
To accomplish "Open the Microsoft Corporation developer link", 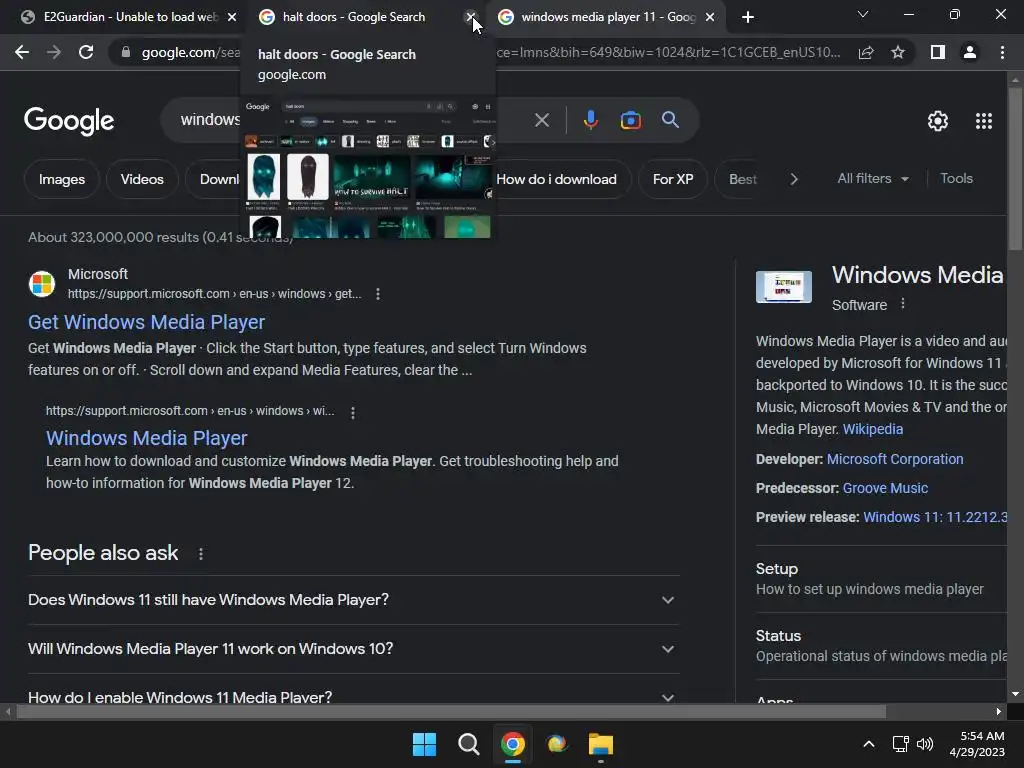I will 895,459.
